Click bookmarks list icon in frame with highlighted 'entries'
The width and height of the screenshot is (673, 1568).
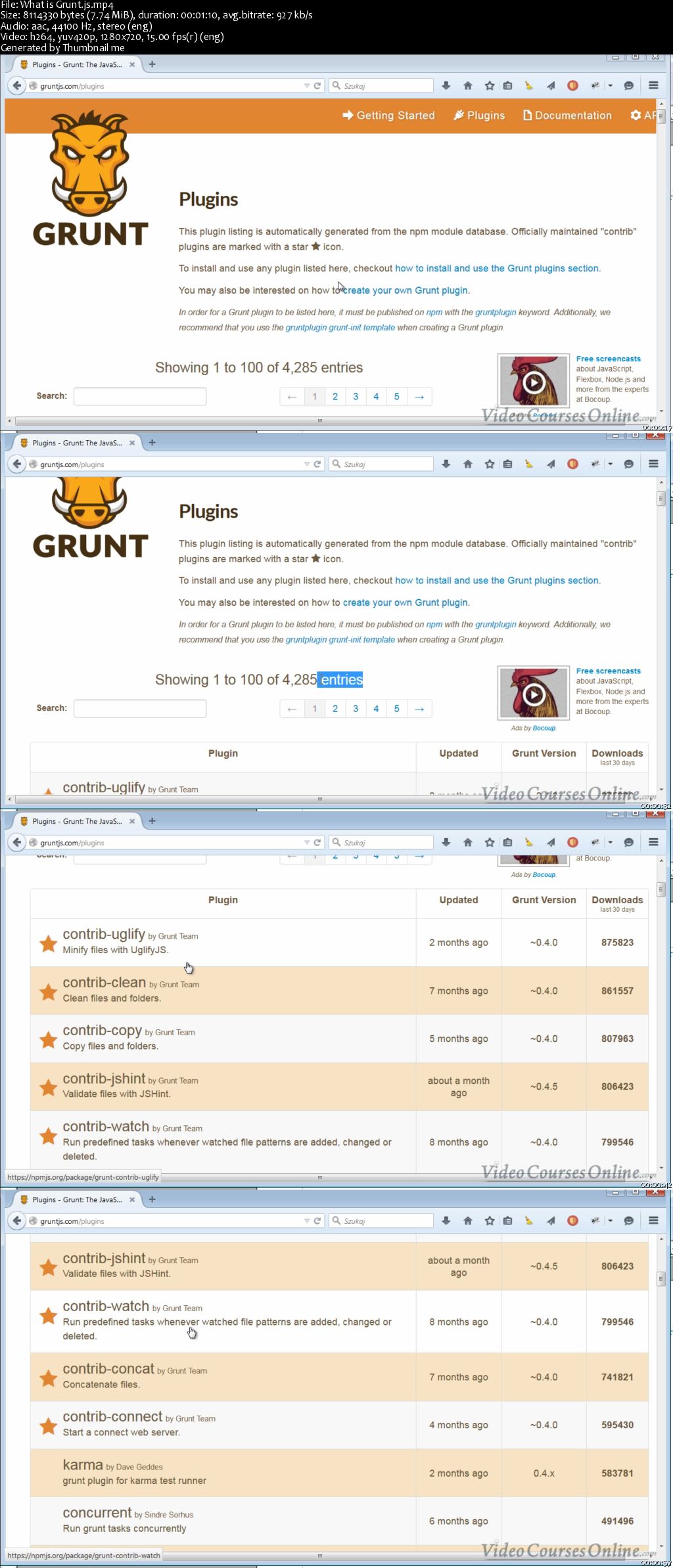coord(507,464)
